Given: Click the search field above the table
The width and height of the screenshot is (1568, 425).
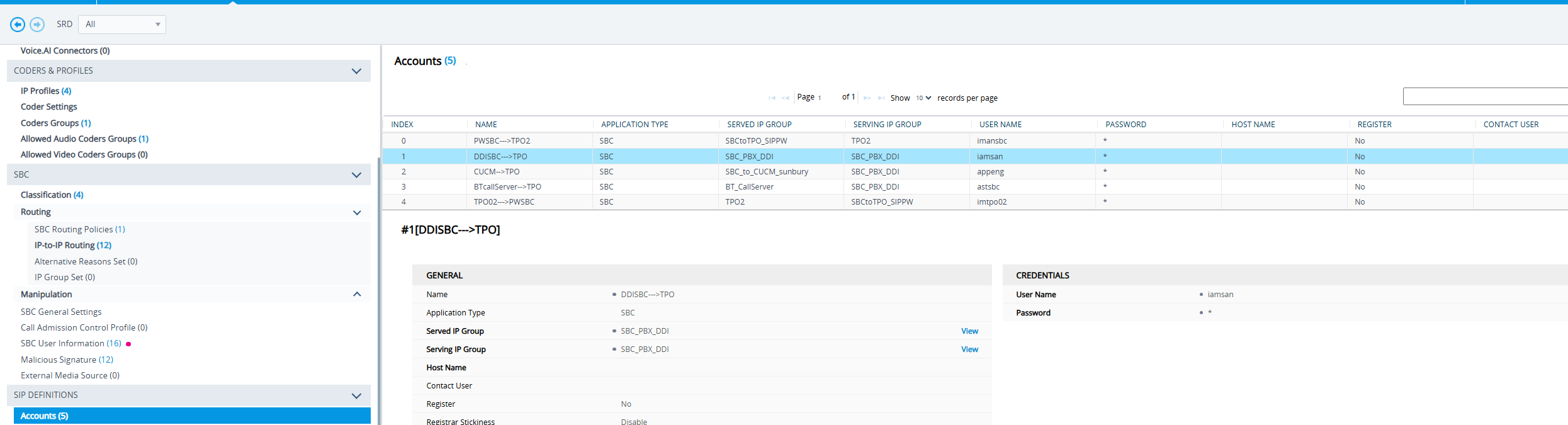Looking at the screenshot, I should (x=1486, y=96).
